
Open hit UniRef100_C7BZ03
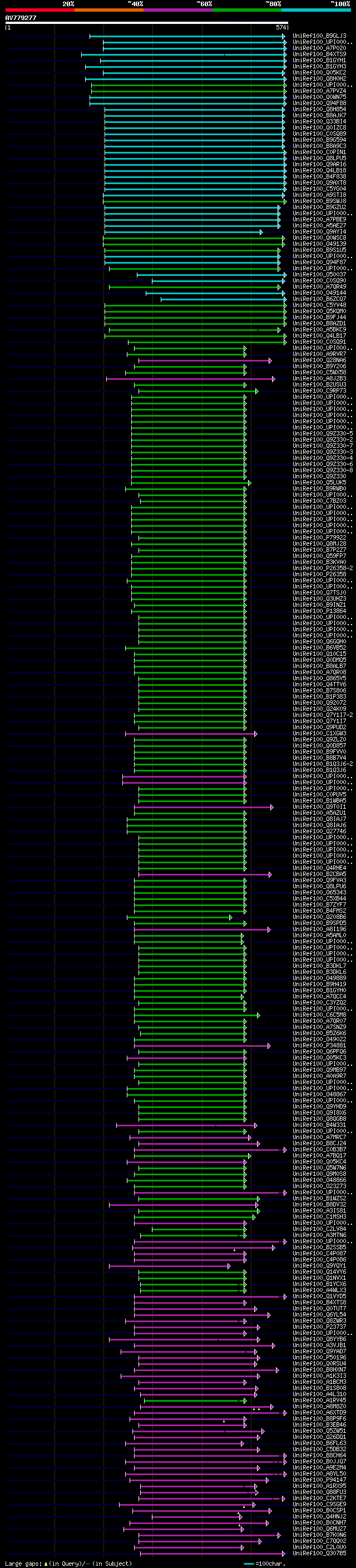click(x=319, y=501)
